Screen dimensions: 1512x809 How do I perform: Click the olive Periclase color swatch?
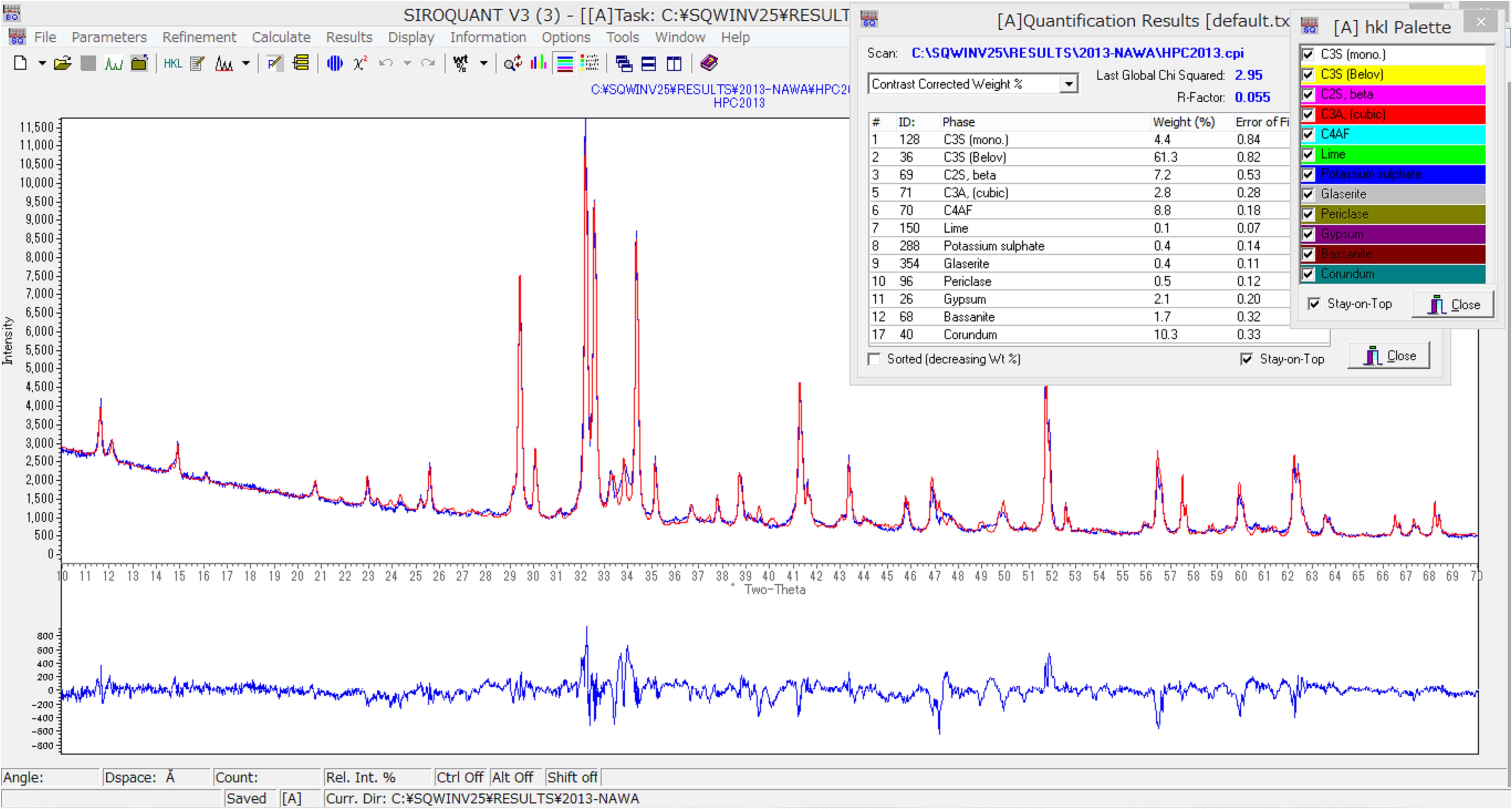pyautogui.click(x=1400, y=214)
